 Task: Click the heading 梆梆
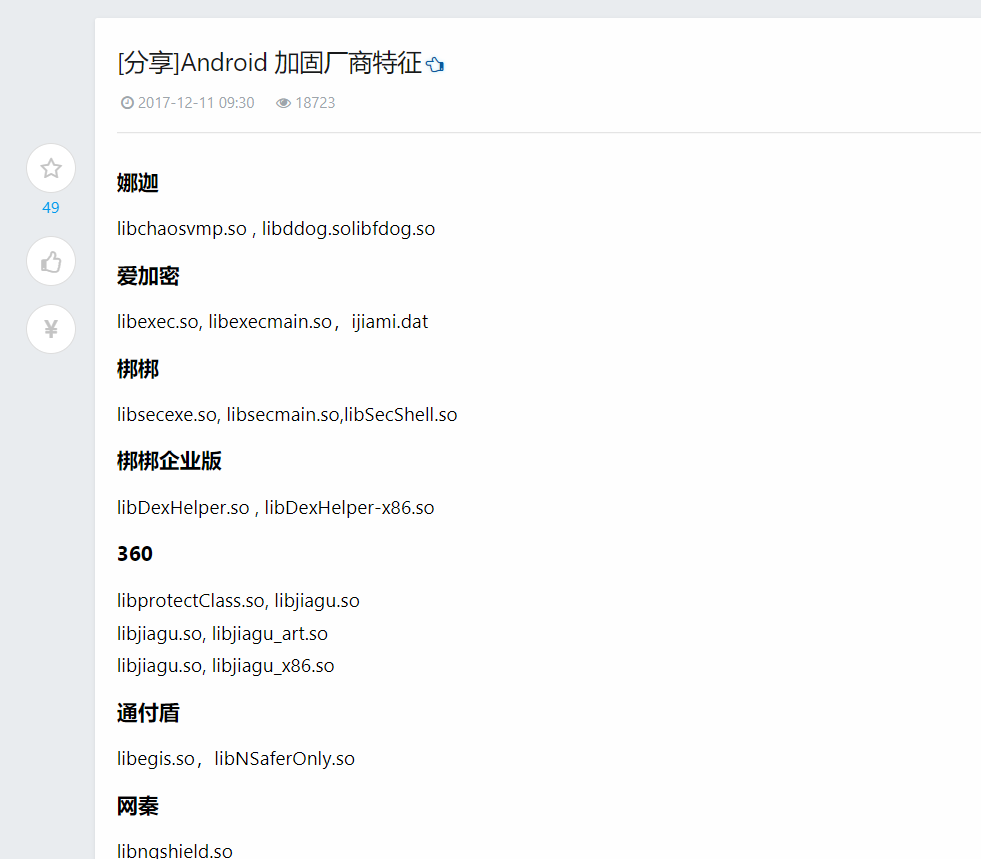[x=138, y=369]
